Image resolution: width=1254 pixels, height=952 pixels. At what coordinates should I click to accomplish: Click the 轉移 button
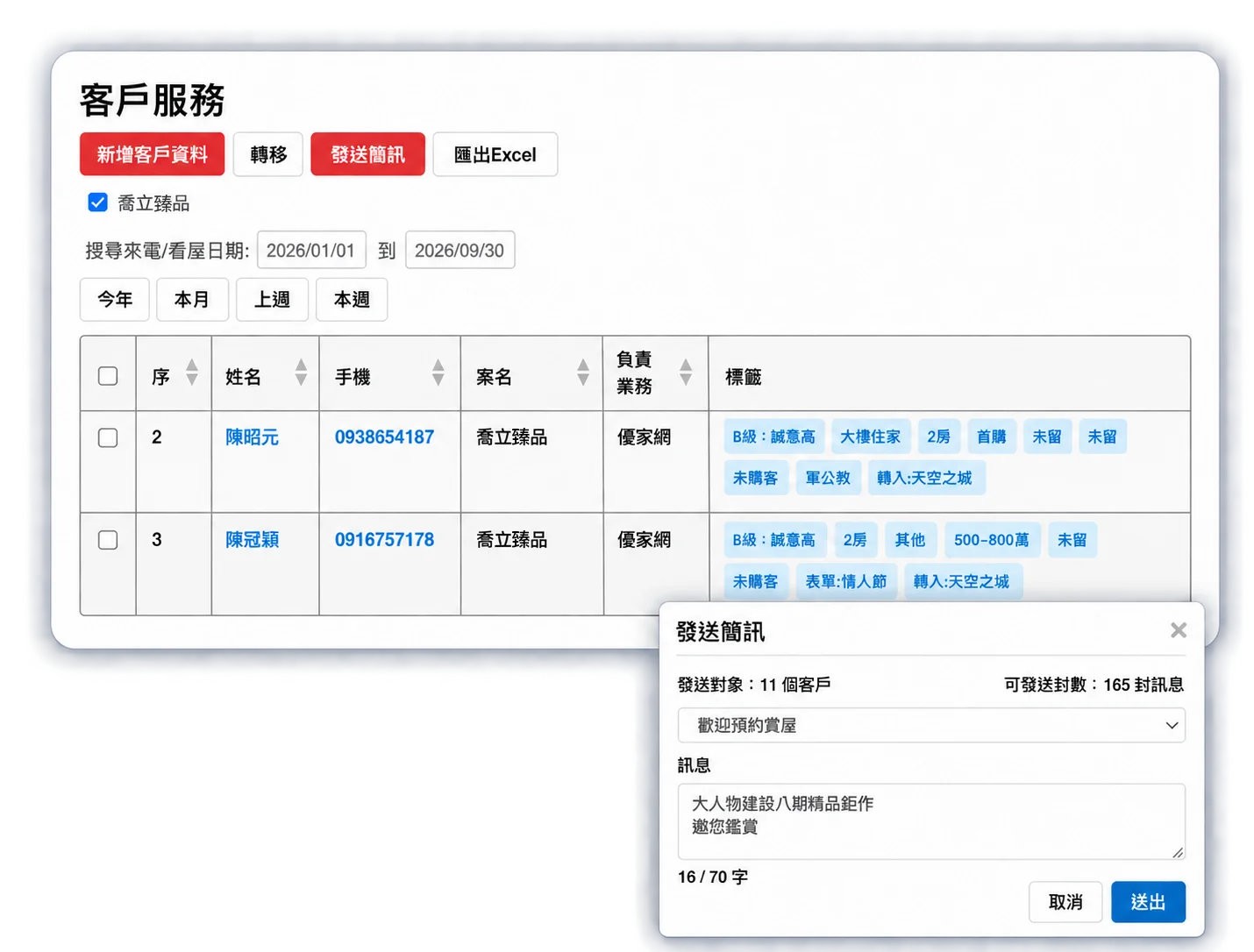point(268,154)
